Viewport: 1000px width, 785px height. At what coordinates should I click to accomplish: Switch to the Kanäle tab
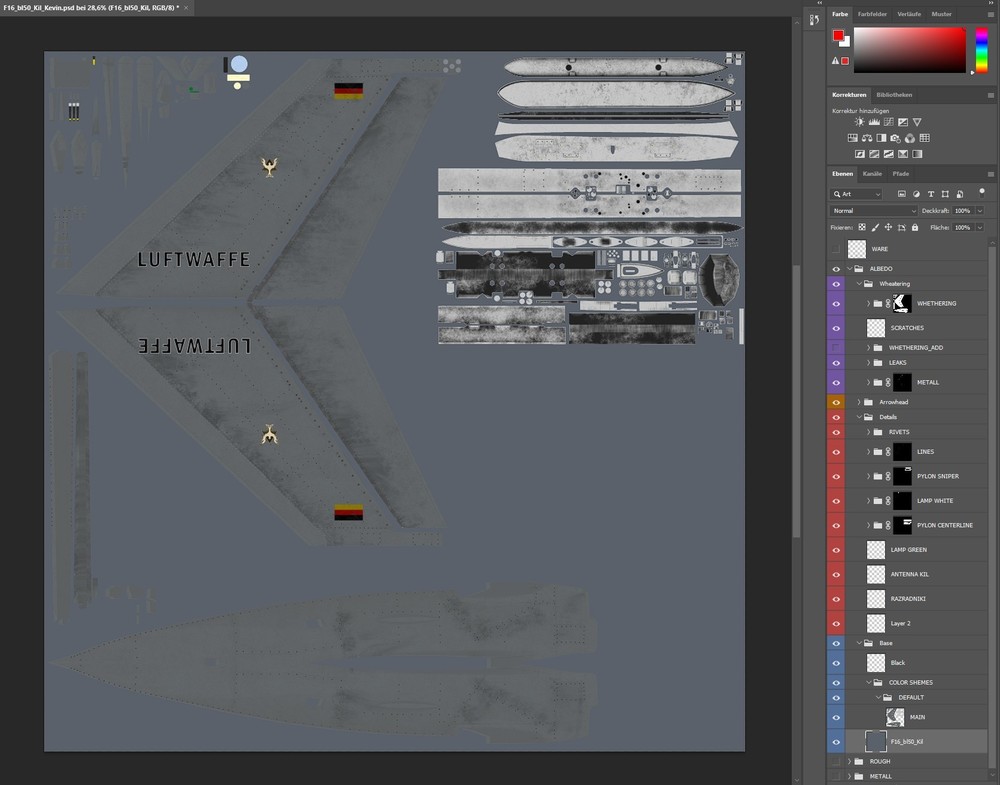pos(871,173)
